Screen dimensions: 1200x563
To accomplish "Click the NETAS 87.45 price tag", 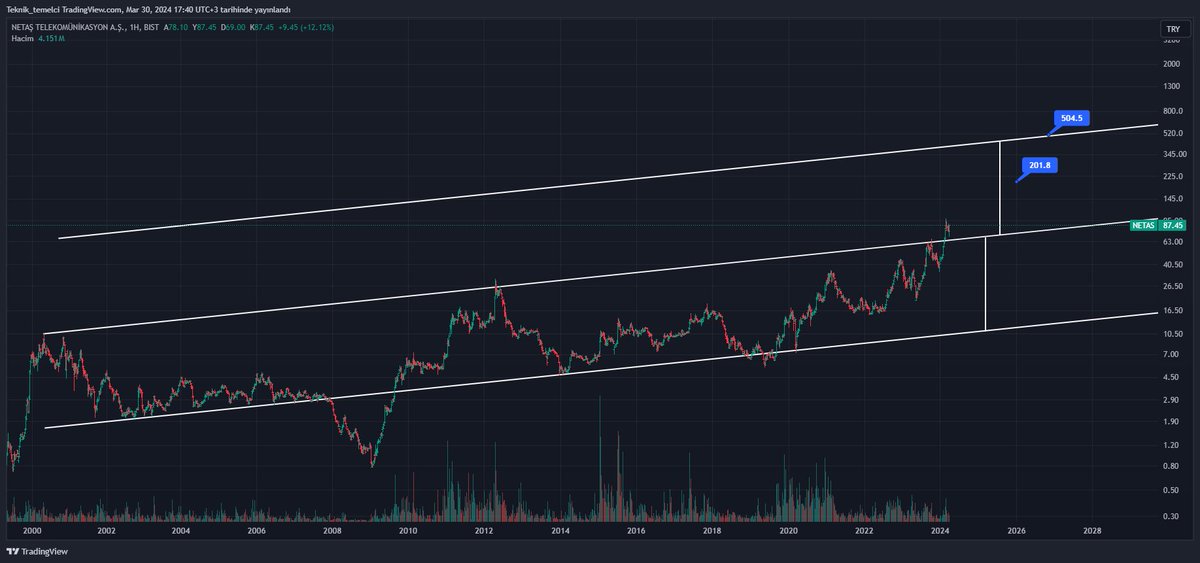I will click(1157, 226).
